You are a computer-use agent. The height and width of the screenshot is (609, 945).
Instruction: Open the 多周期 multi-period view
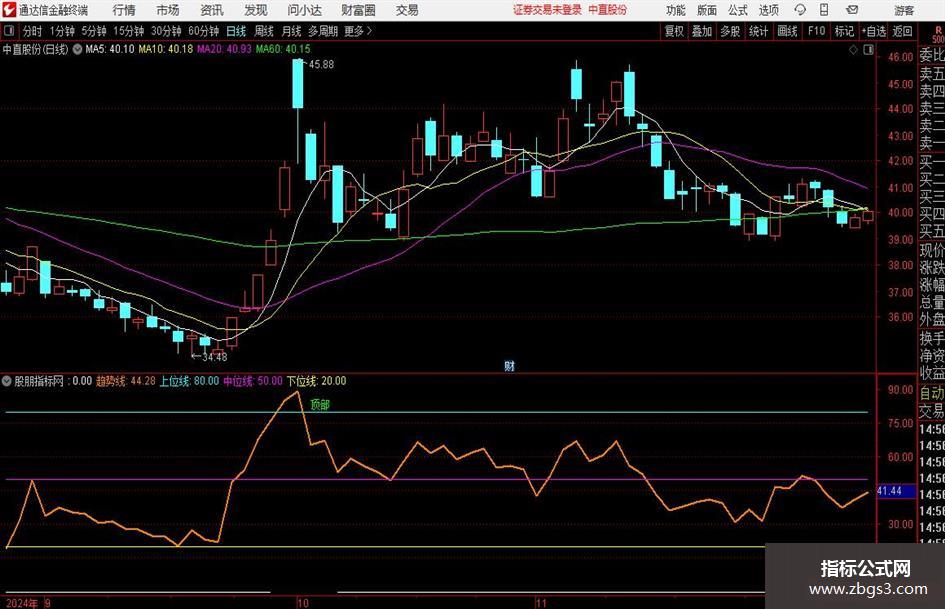tap(323, 31)
